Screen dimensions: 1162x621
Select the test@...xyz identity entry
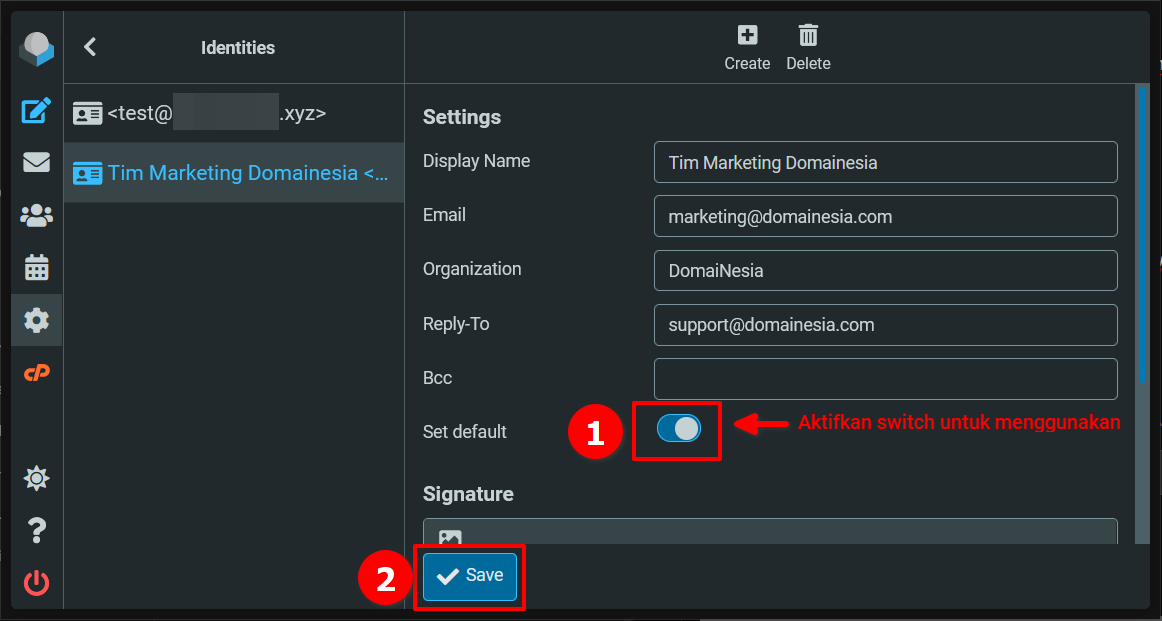coord(234,112)
